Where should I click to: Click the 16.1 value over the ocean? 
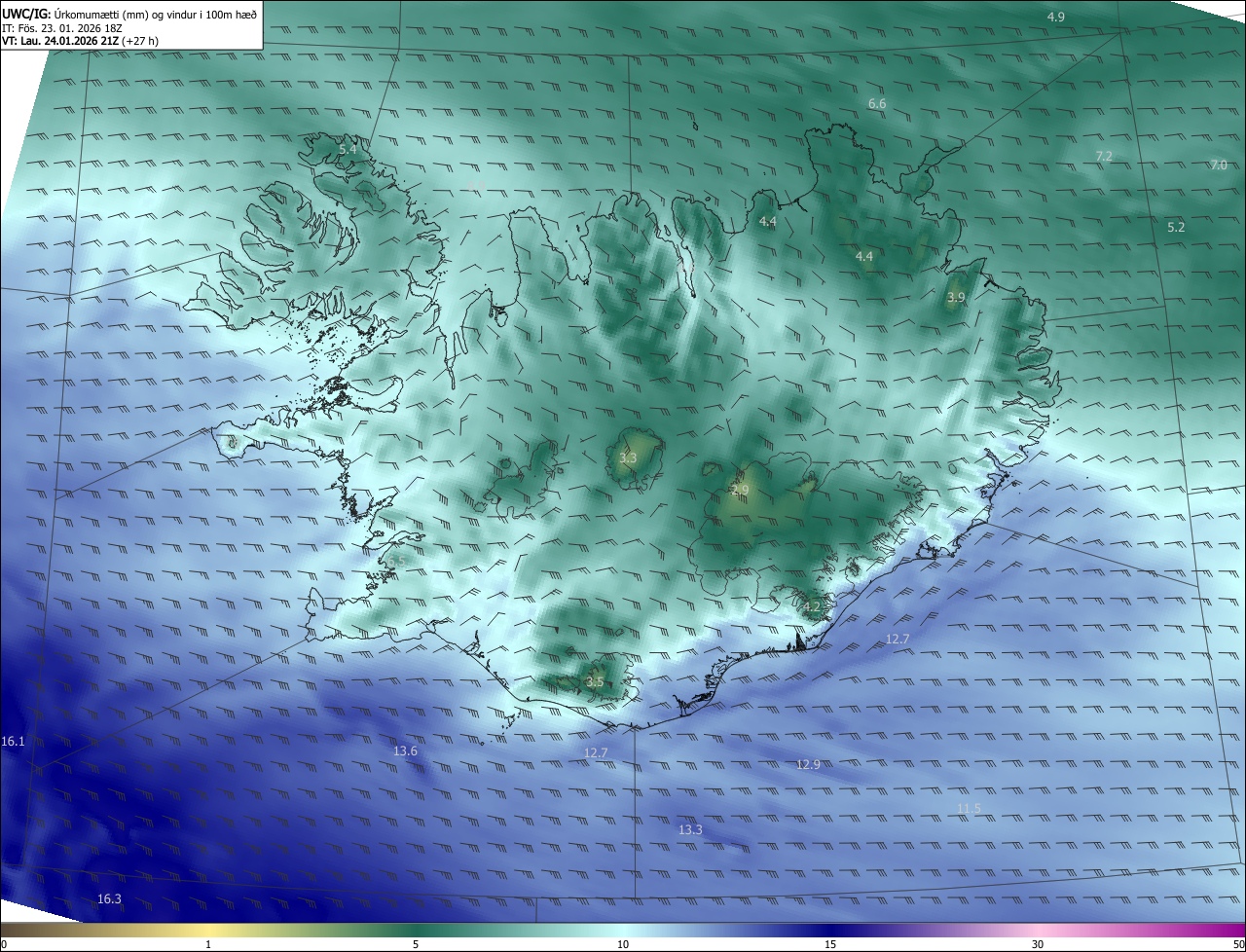(13, 741)
